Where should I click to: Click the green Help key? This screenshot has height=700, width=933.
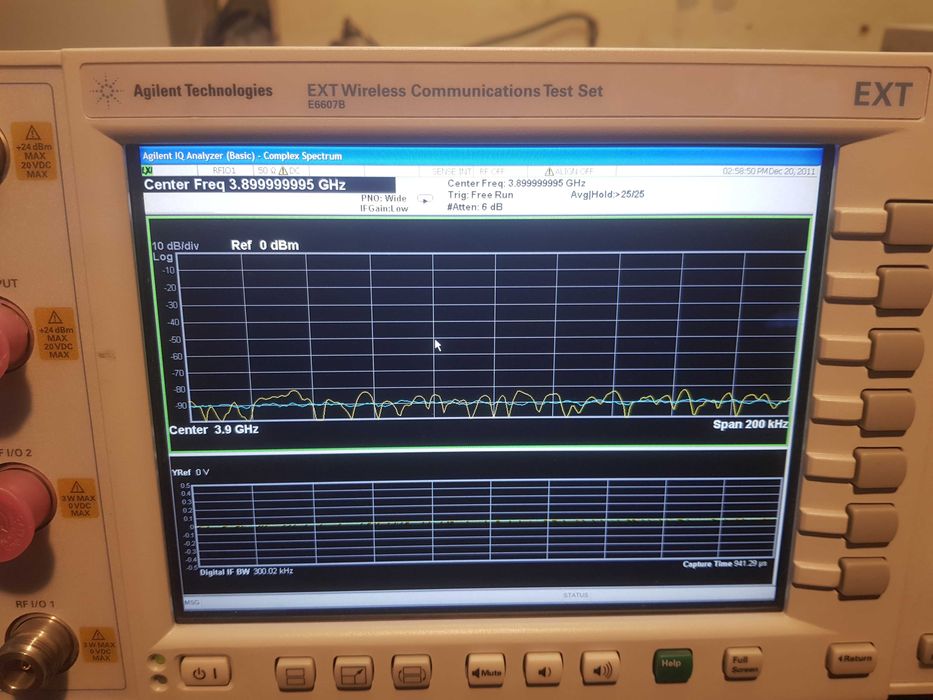672,665
